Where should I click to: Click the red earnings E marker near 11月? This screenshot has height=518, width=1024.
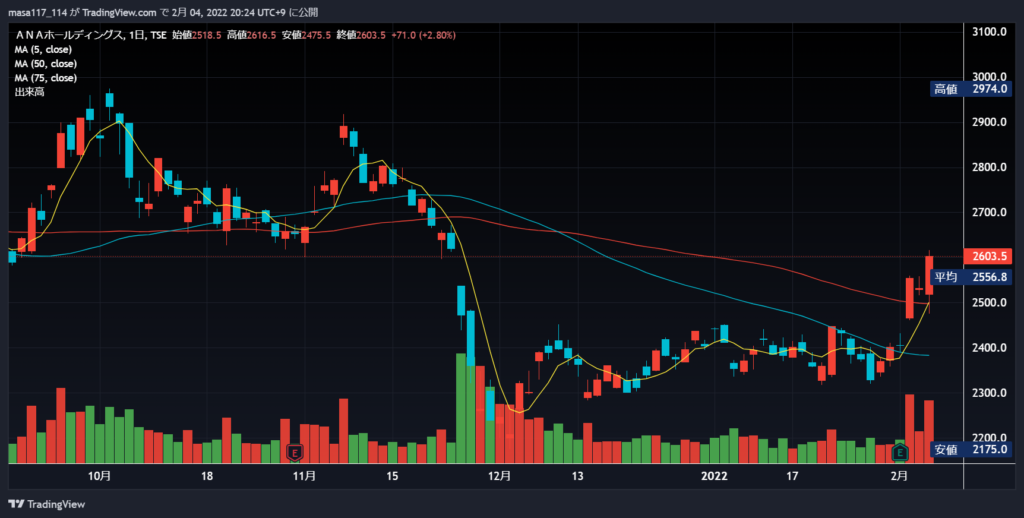point(295,451)
